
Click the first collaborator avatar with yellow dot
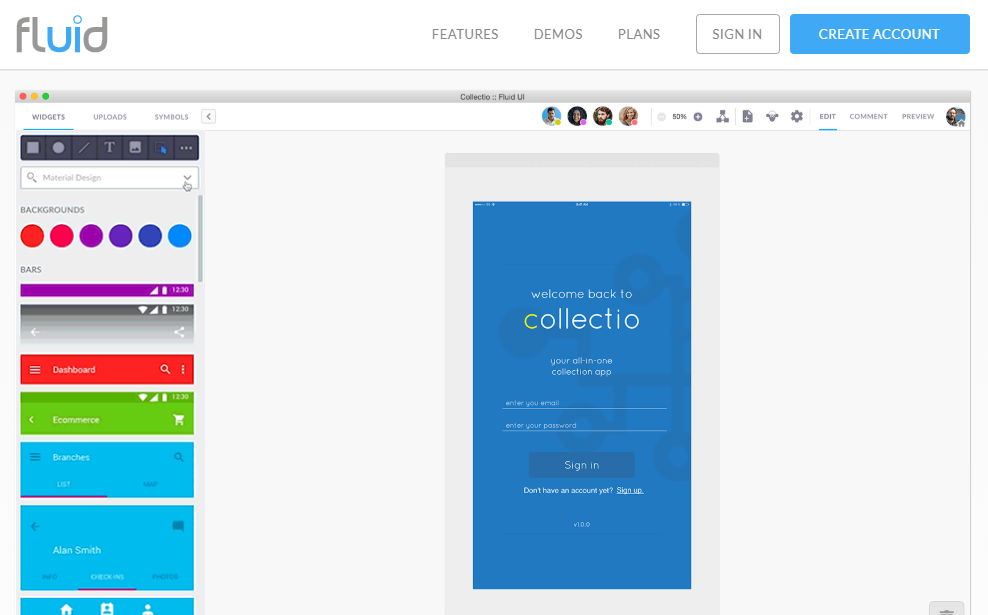click(x=551, y=116)
